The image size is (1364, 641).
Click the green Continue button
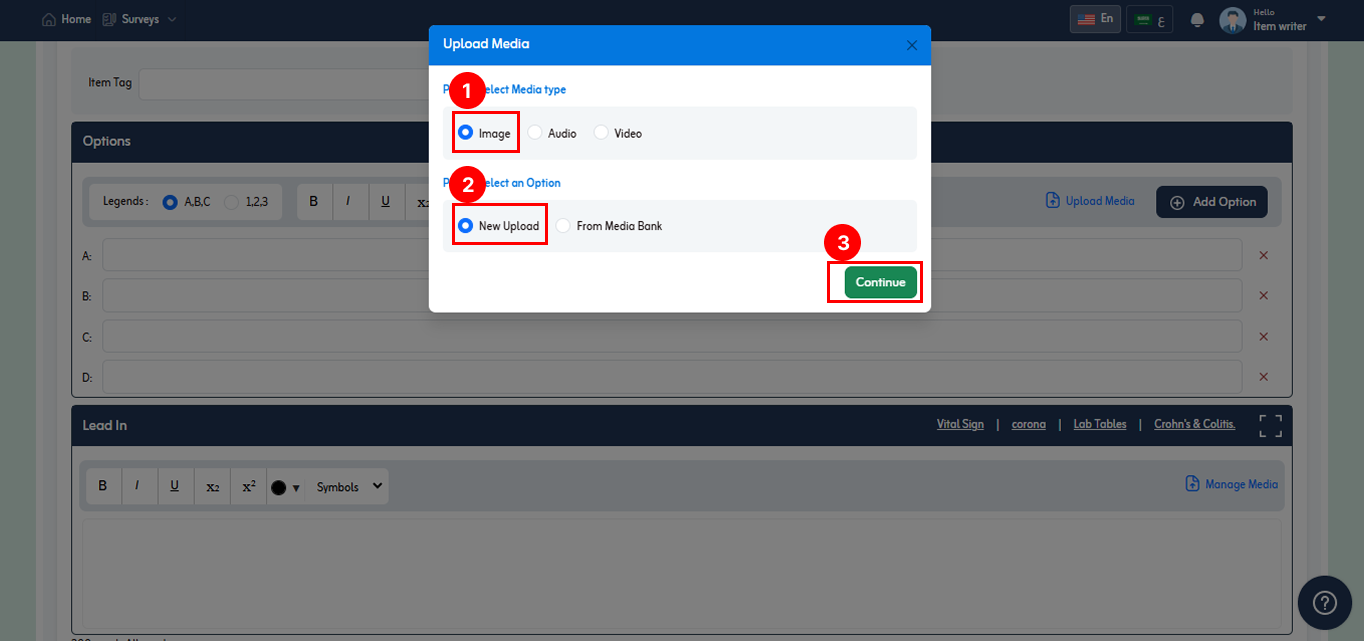[881, 282]
